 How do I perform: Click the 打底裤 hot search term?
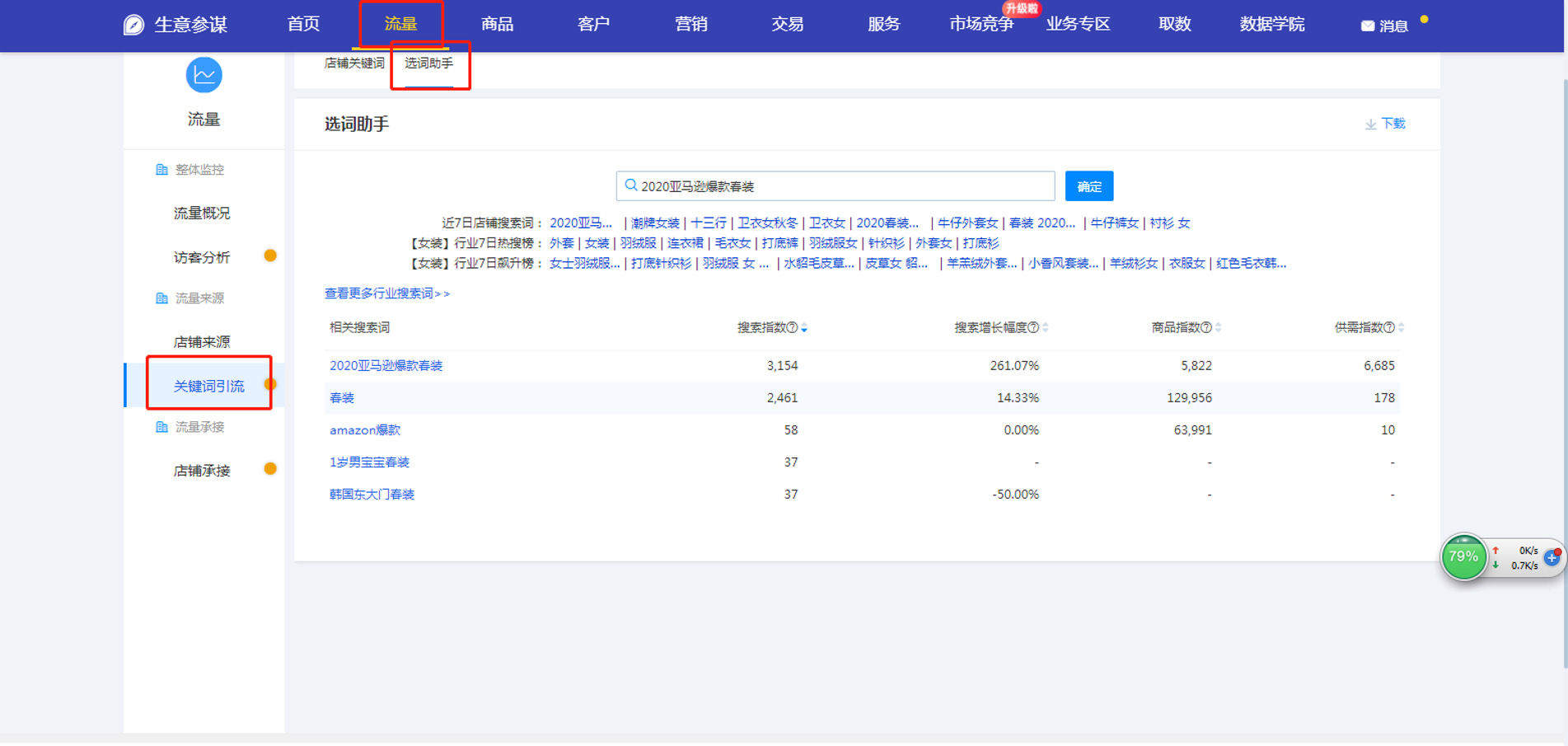pos(780,243)
